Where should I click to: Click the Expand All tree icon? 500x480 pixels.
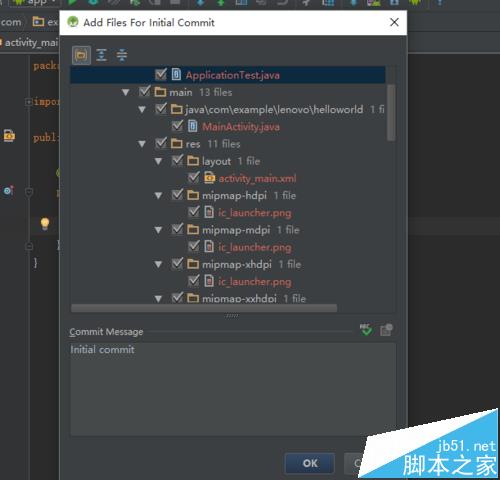(x=101, y=55)
